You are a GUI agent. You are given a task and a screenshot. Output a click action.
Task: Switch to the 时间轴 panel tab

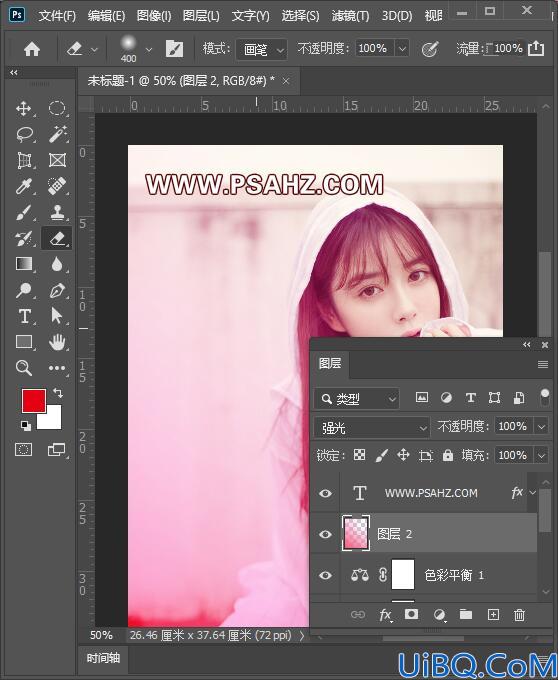pos(103,658)
